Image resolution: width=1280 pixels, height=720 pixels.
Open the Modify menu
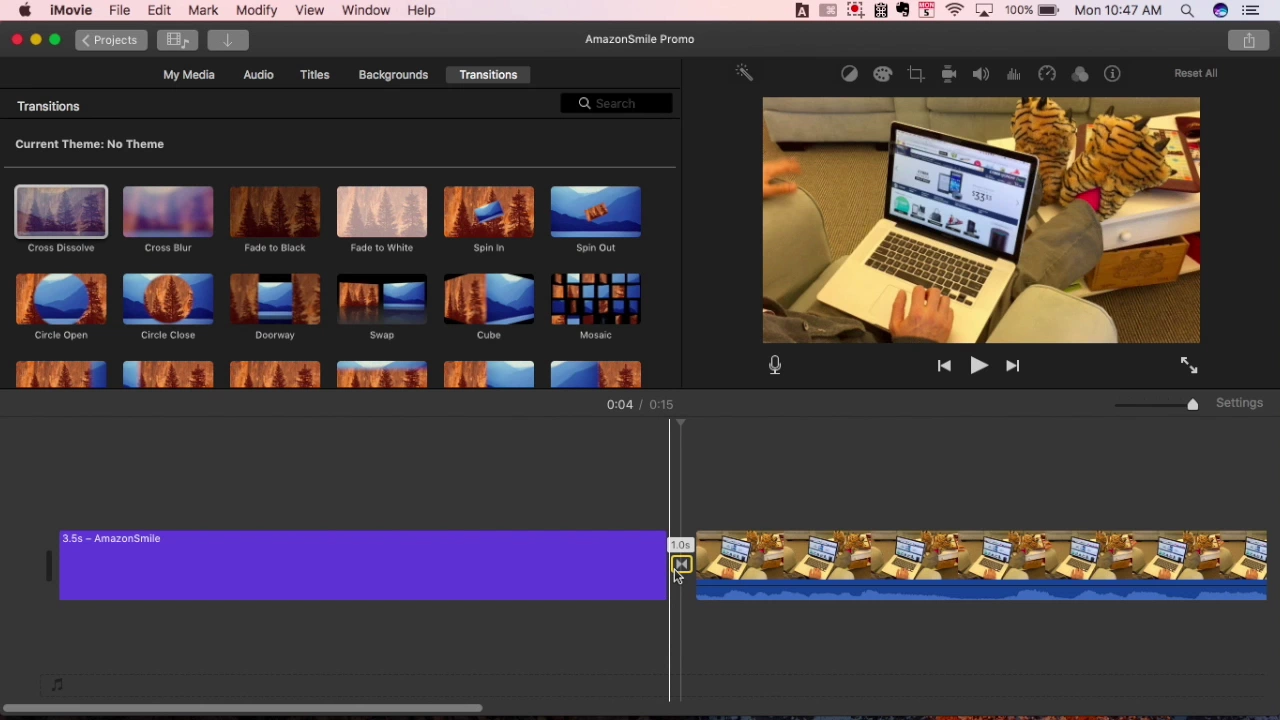[256, 10]
